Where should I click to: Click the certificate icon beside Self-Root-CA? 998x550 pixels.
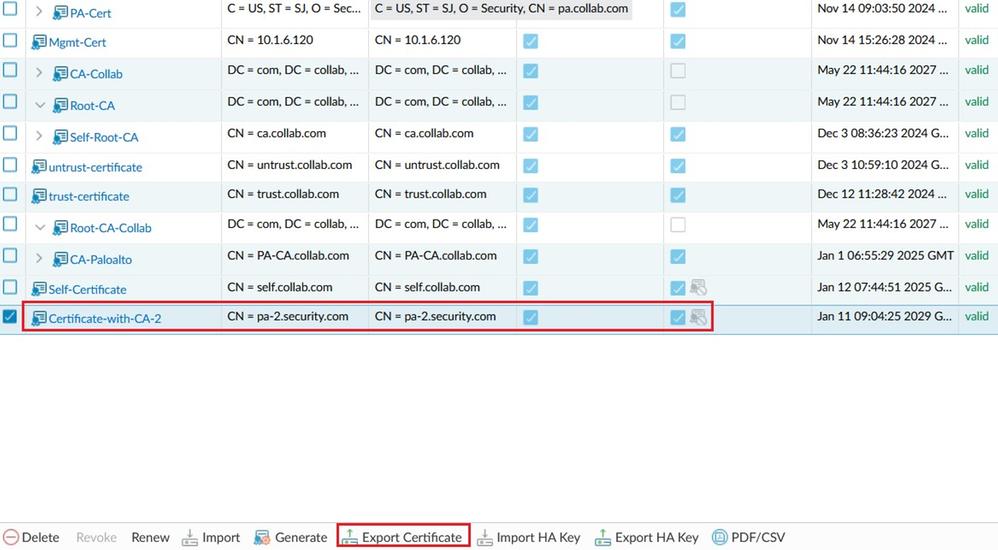(x=60, y=136)
